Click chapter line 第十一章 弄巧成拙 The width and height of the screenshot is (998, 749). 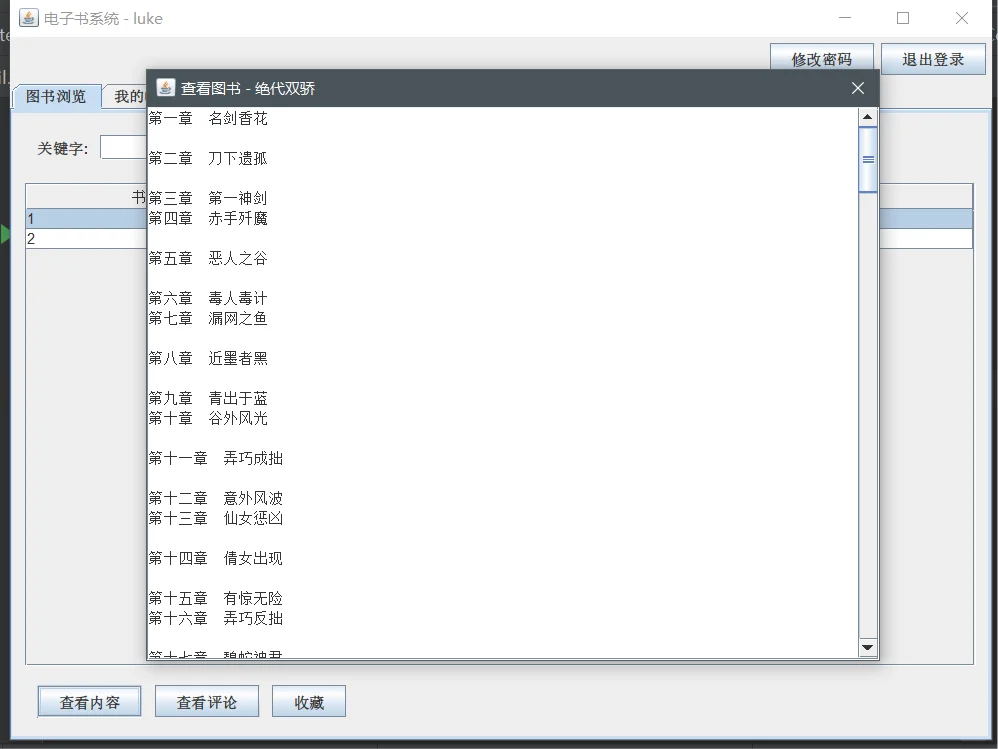coord(216,458)
